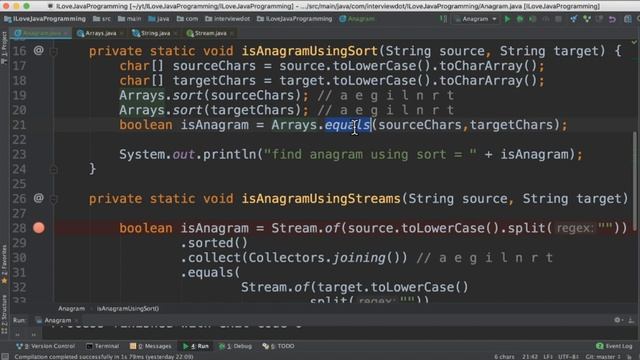
Task: Run the Anagram configuration with the green play icon
Action: [507, 19]
